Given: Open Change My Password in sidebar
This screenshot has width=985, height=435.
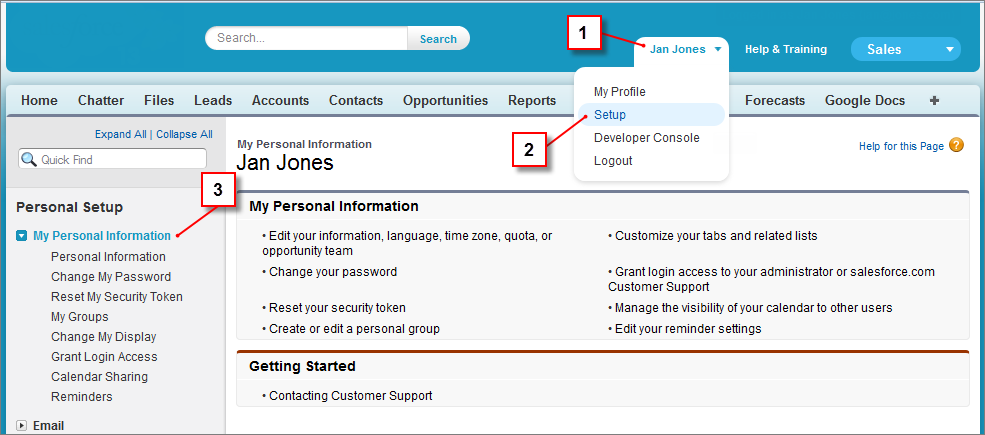Looking at the screenshot, I should [111, 277].
